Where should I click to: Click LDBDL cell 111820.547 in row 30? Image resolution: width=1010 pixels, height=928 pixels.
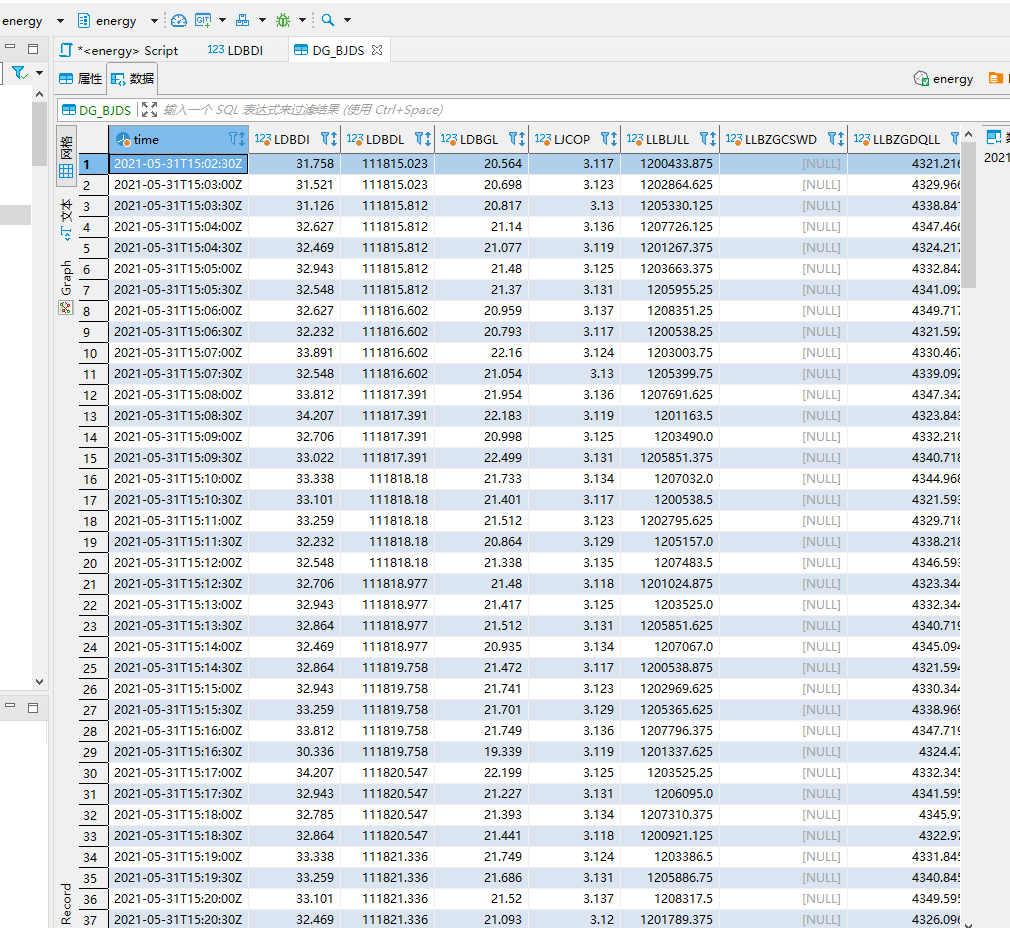click(x=387, y=773)
